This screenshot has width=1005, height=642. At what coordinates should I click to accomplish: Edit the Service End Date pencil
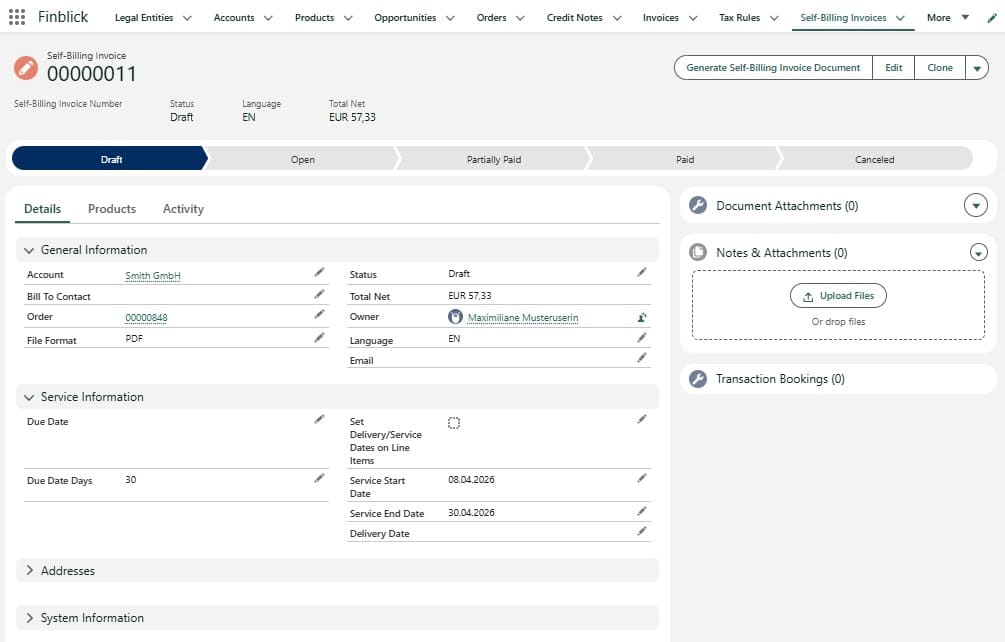tap(642, 511)
